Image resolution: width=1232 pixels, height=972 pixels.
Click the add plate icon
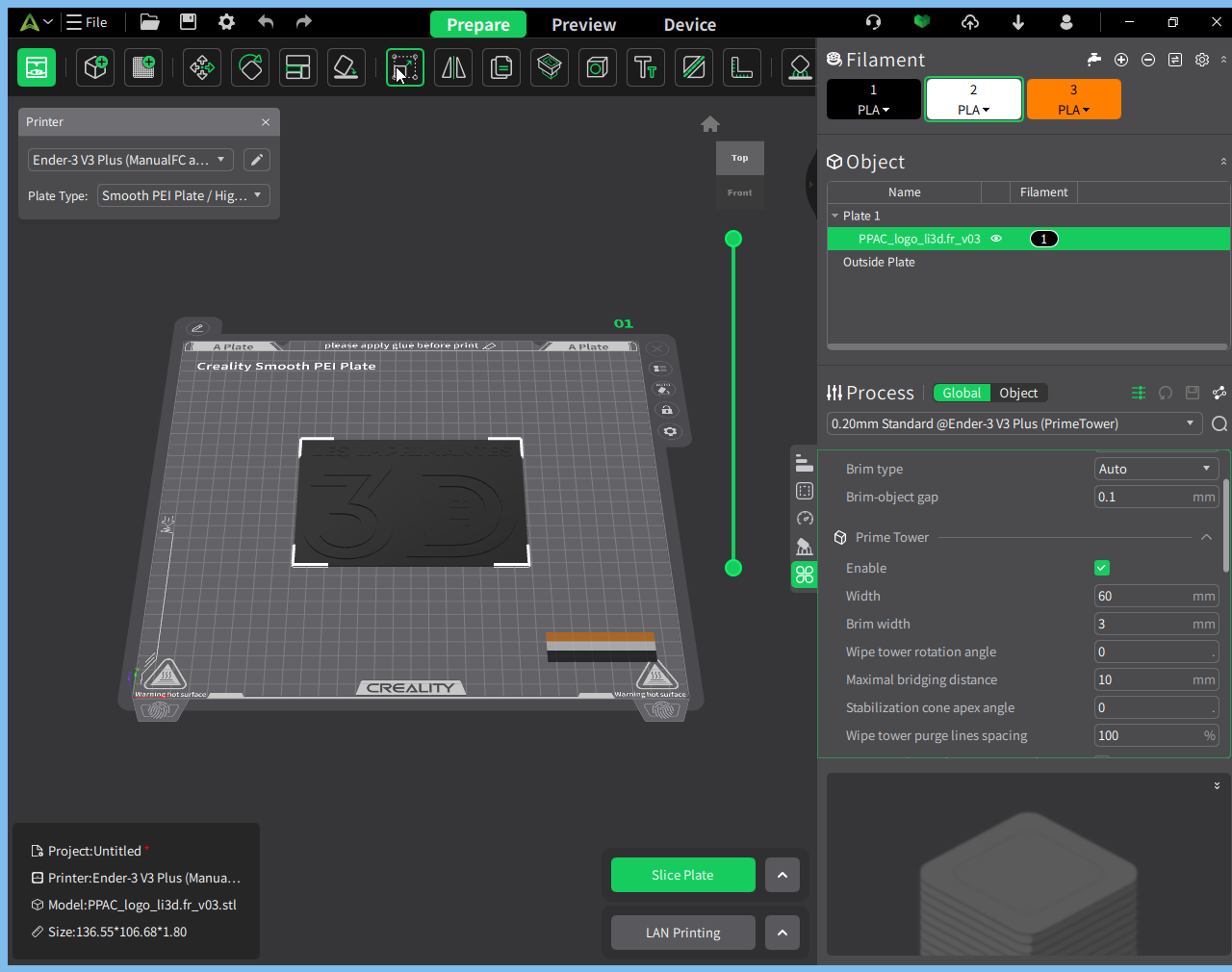click(143, 67)
